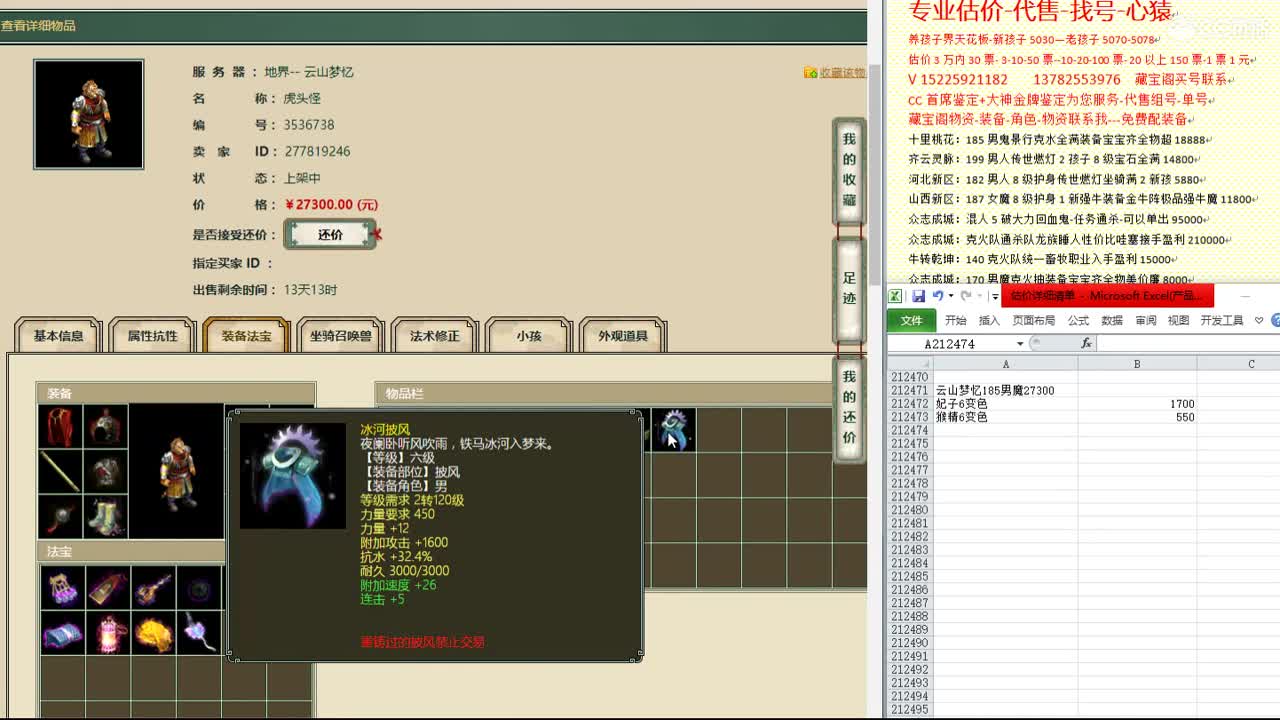Open the Excel 公式 ribbon tab
1280x720 pixels.
[x=1078, y=320]
